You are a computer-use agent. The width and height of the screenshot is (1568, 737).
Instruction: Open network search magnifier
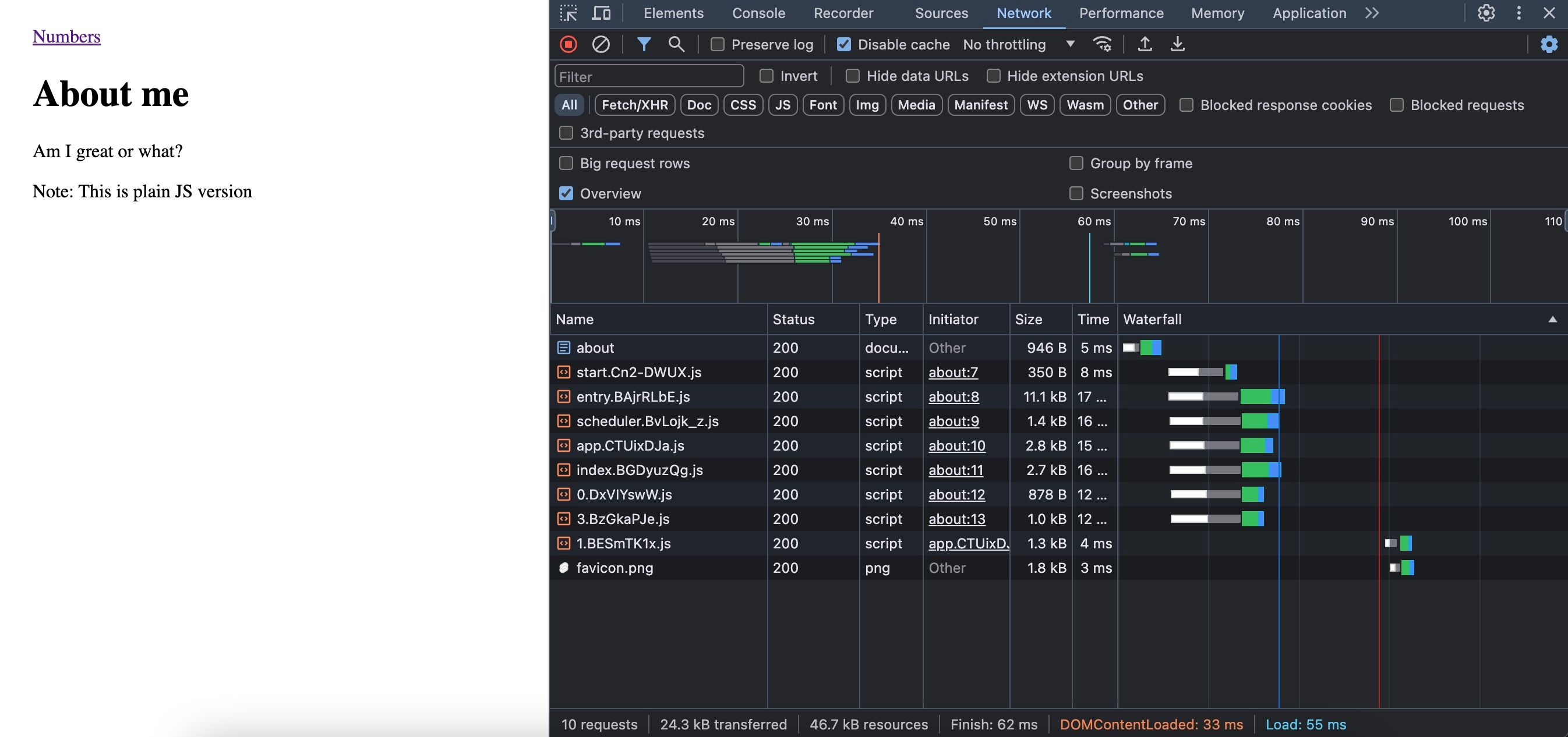pos(676,44)
